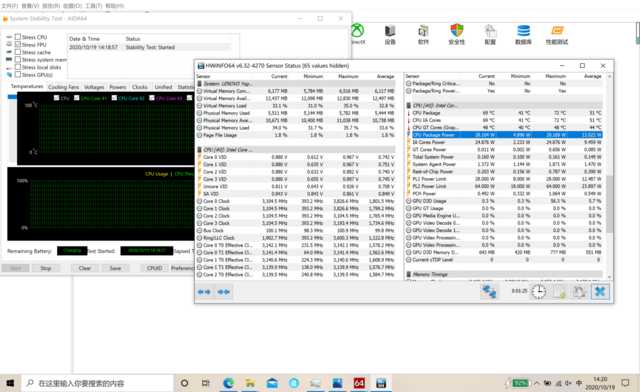Open the database icon in AIDA64
The width and height of the screenshot is (640, 392).
(523, 34)
